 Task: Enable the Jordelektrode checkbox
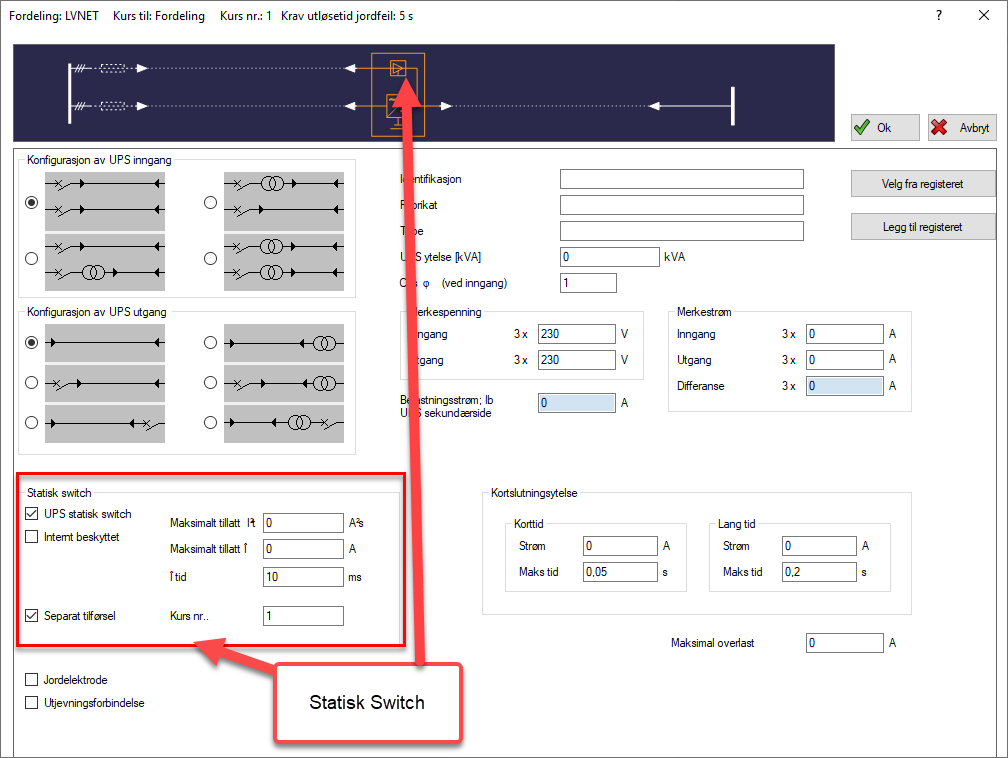click(x=32, y=680)
